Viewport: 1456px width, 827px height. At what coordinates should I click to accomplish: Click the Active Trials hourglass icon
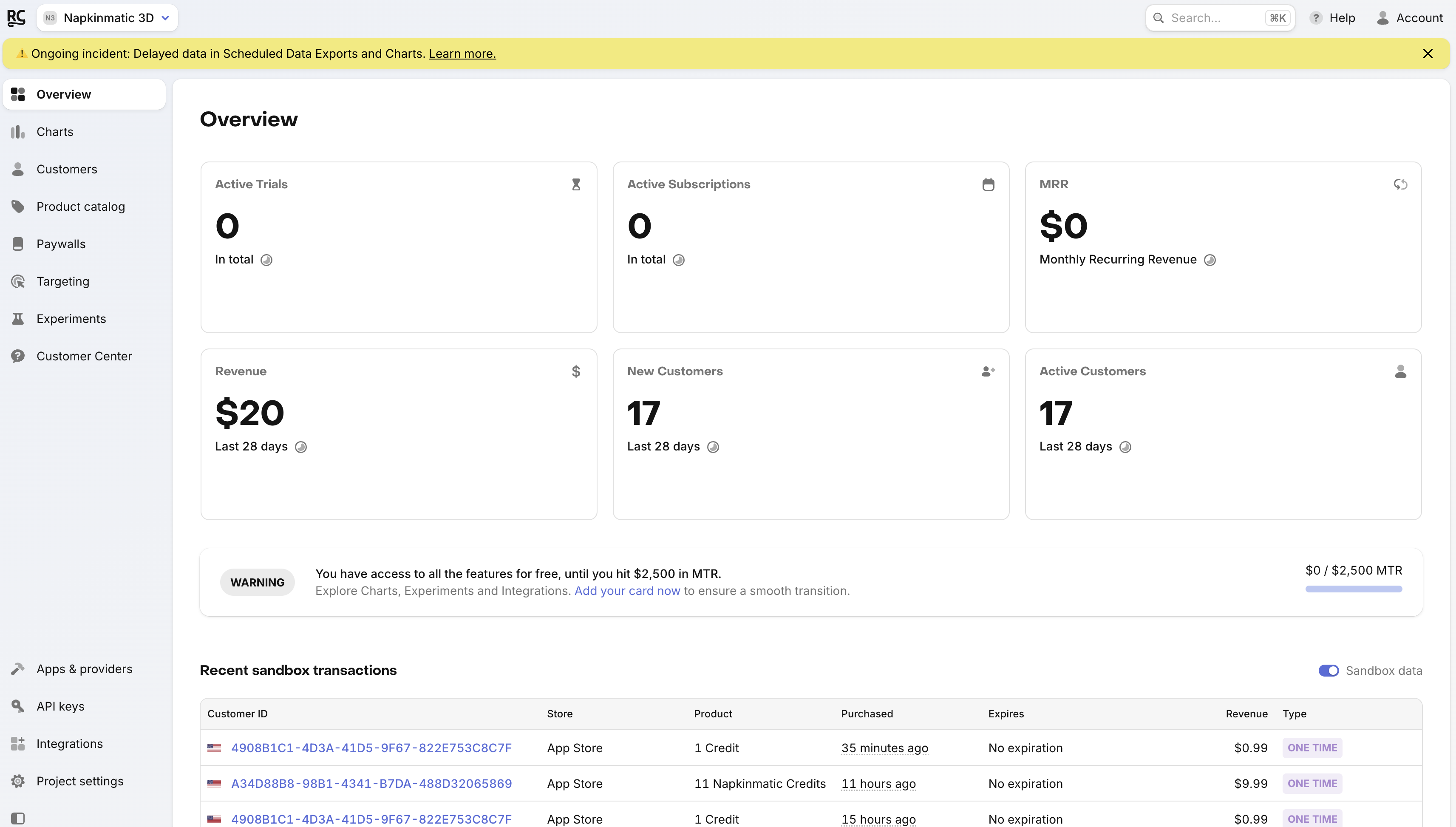pyautogui.click(x=576, y=184)
